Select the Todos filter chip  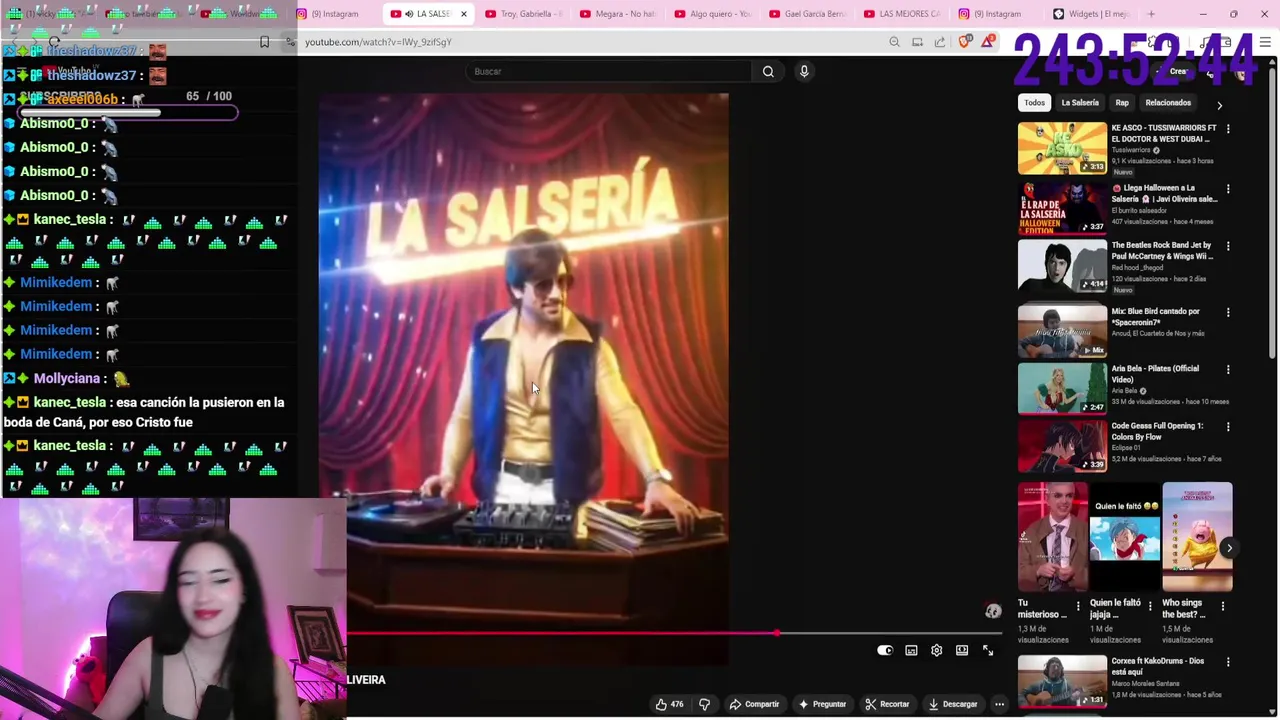tap(1034, 103)
